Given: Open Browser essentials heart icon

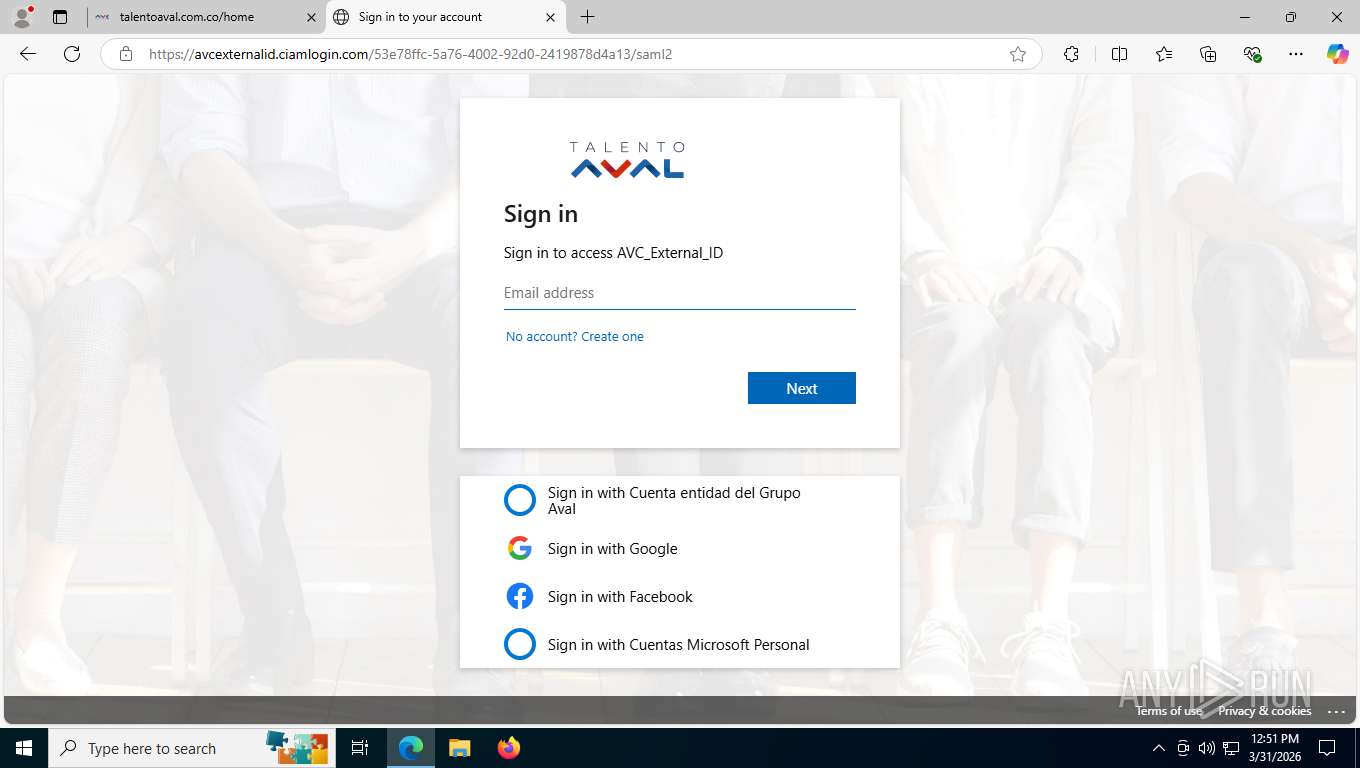Looking at the screenshot, I should [x=1252, y=54].
